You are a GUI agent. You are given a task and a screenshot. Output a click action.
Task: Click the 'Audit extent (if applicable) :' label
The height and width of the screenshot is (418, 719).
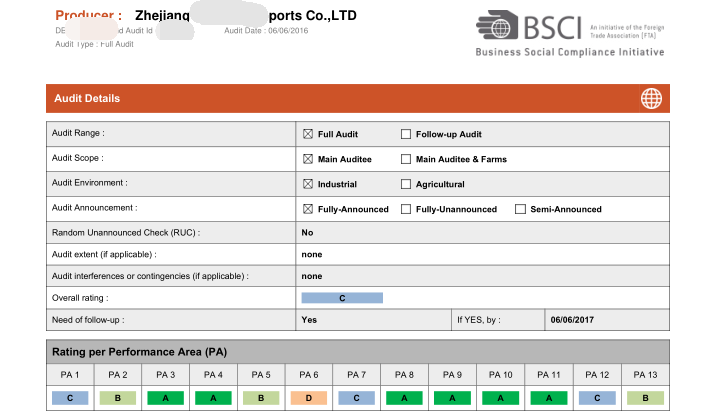104,254
